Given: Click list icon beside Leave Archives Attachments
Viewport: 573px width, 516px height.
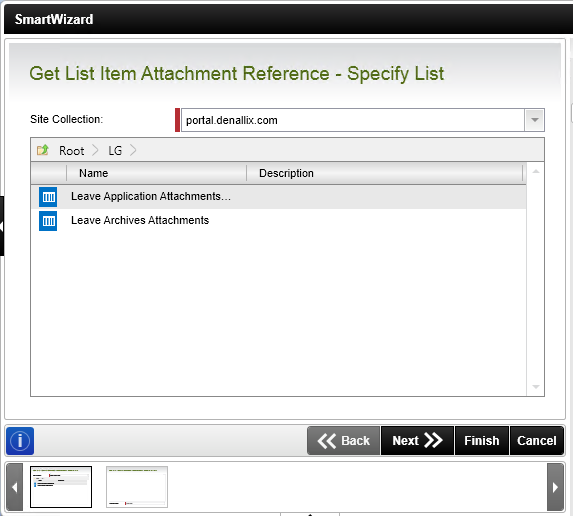Looking at the screenshot, I should coord(48,221).
